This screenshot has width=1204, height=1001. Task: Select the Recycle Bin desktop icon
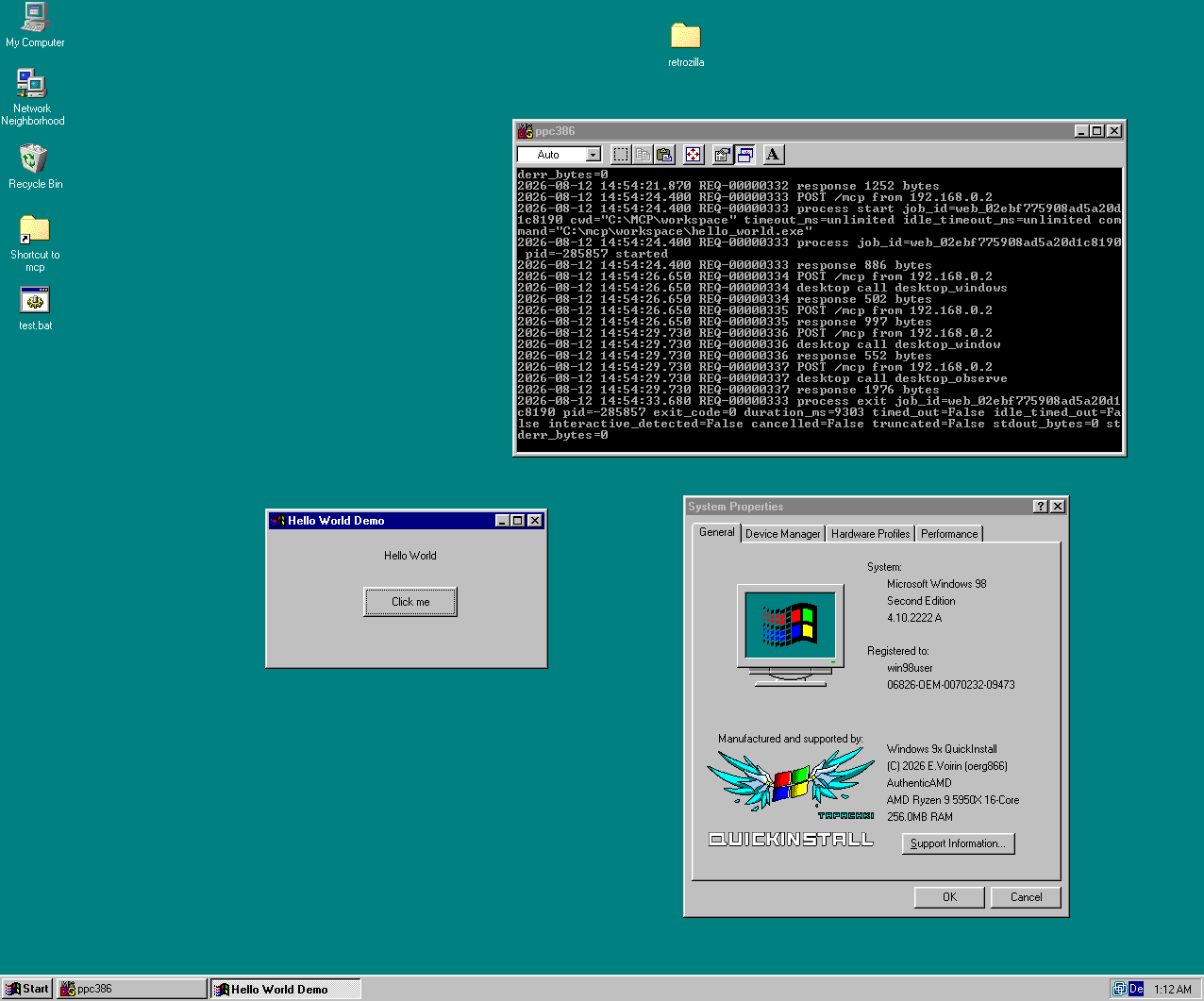coord(35,167)
